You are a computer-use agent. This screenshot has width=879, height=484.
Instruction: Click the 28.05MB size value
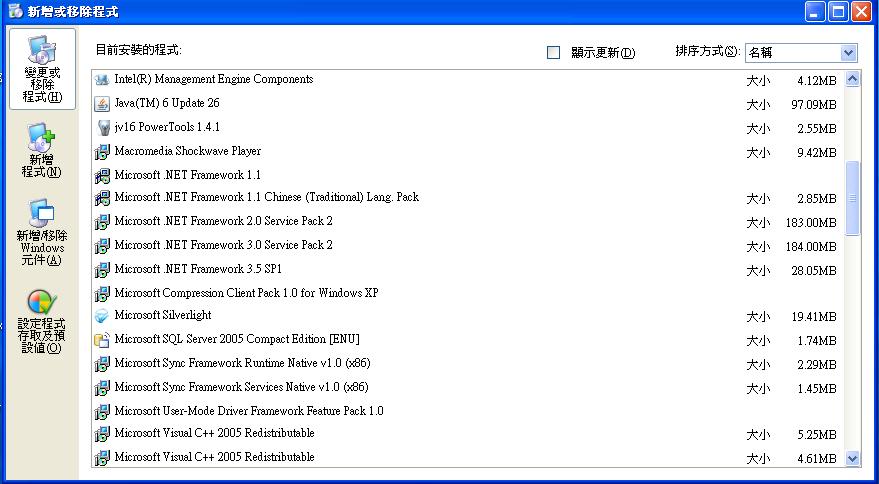[814, 271]
